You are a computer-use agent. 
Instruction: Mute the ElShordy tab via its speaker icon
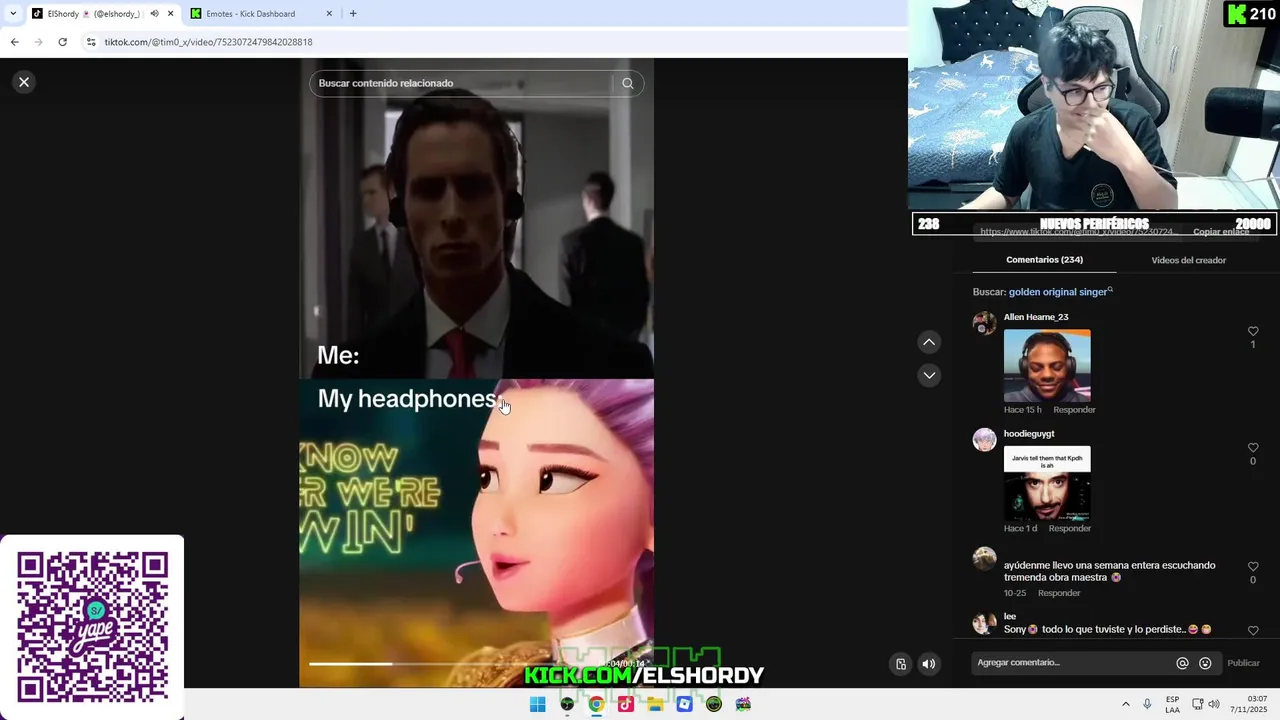click(x=154, y=14)
